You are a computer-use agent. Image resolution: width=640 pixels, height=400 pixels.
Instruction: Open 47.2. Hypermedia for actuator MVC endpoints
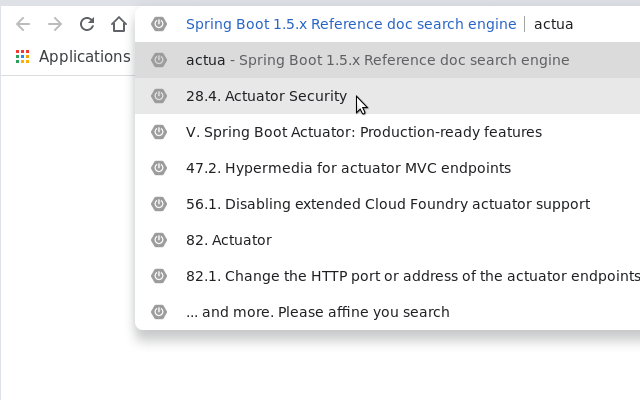point(348,168)
